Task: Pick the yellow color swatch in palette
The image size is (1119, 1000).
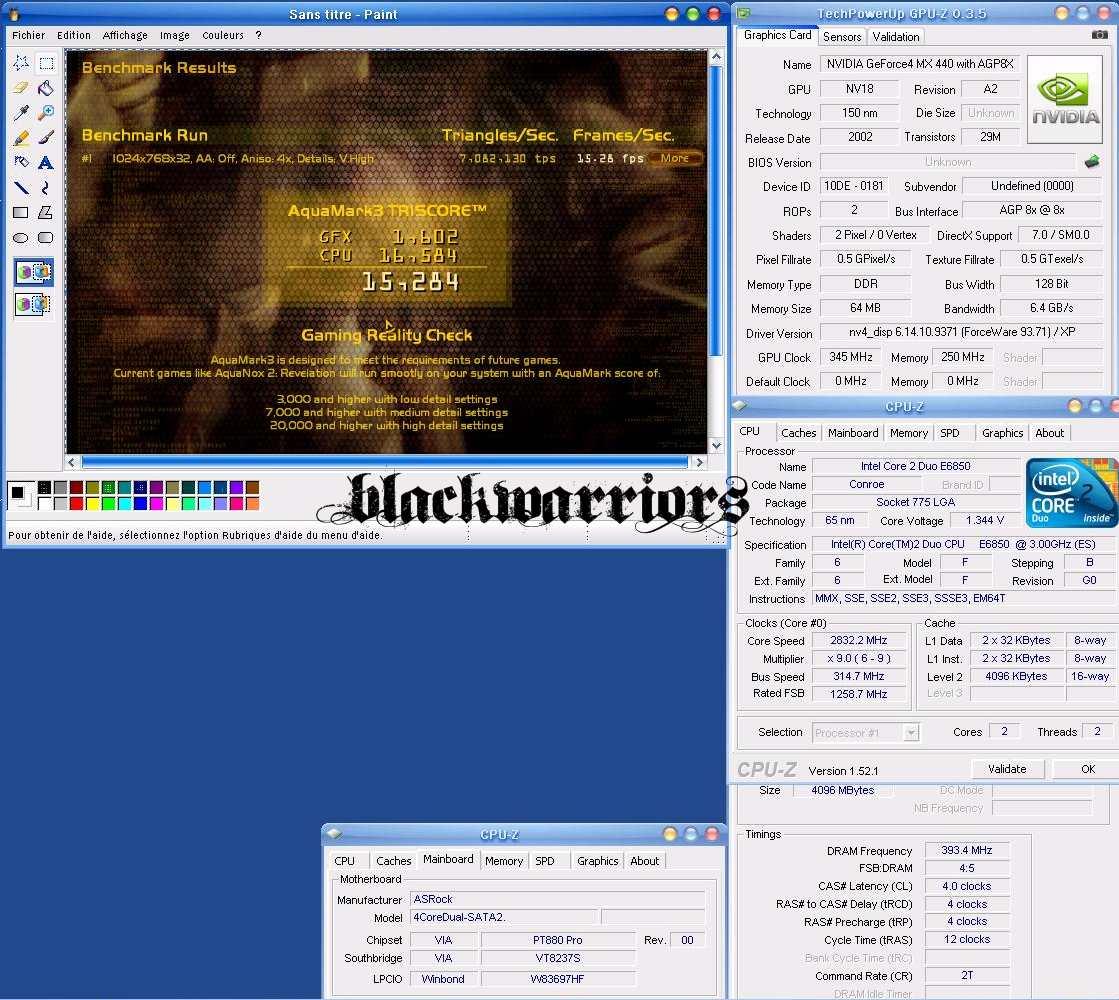Action: pos(92,503)
